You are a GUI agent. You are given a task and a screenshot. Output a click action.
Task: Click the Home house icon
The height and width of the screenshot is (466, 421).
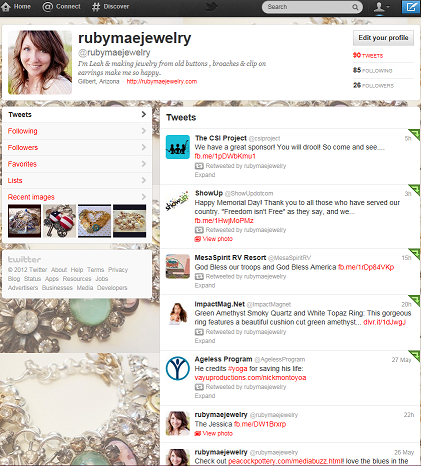tap(6, 7)
